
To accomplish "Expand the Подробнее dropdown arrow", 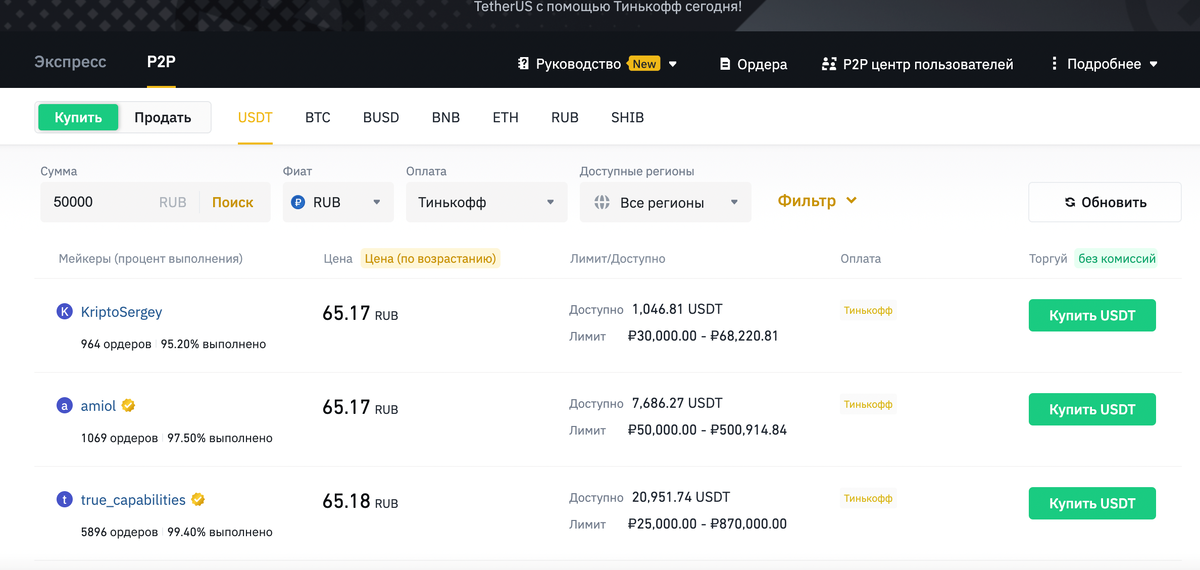I will (x=1153, y=64).
